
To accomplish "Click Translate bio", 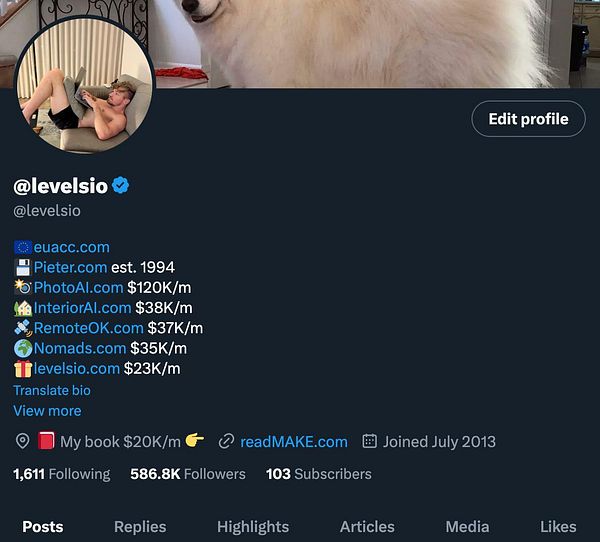I will [x=52, y=390].
